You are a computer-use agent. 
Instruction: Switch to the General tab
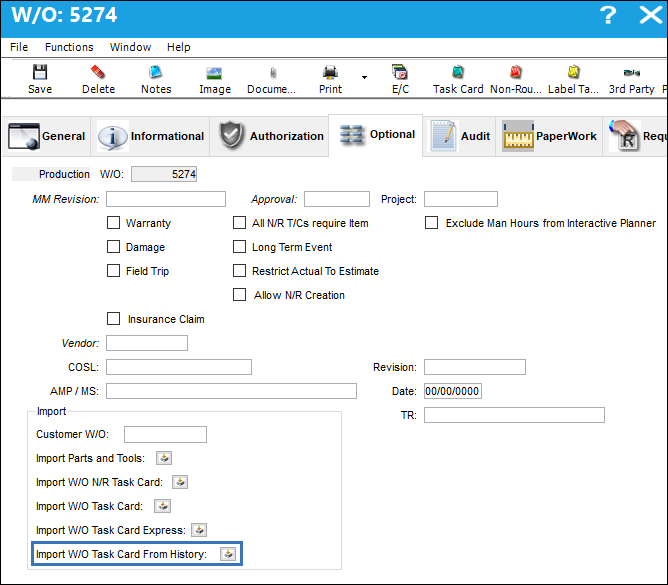coord(46,136)
